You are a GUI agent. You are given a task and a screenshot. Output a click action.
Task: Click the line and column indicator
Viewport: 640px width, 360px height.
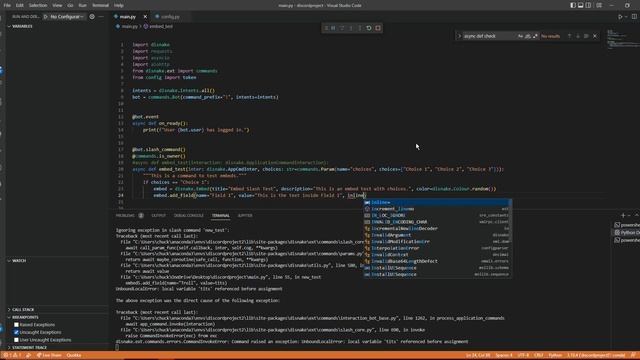[x=478, y=356]
